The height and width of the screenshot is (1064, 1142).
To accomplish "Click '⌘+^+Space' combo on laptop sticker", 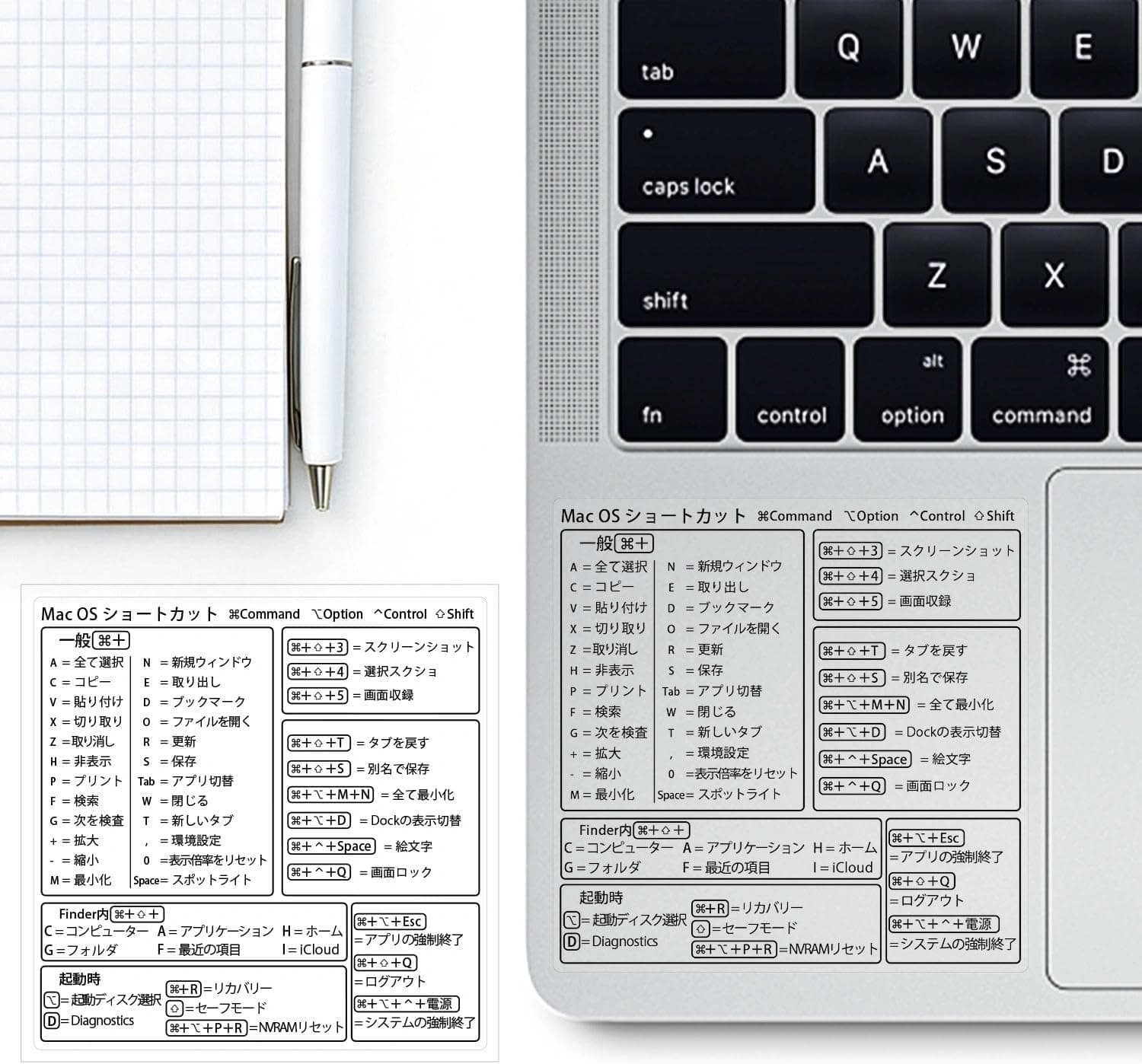I will pyautogui.click(x=865, y=760).
